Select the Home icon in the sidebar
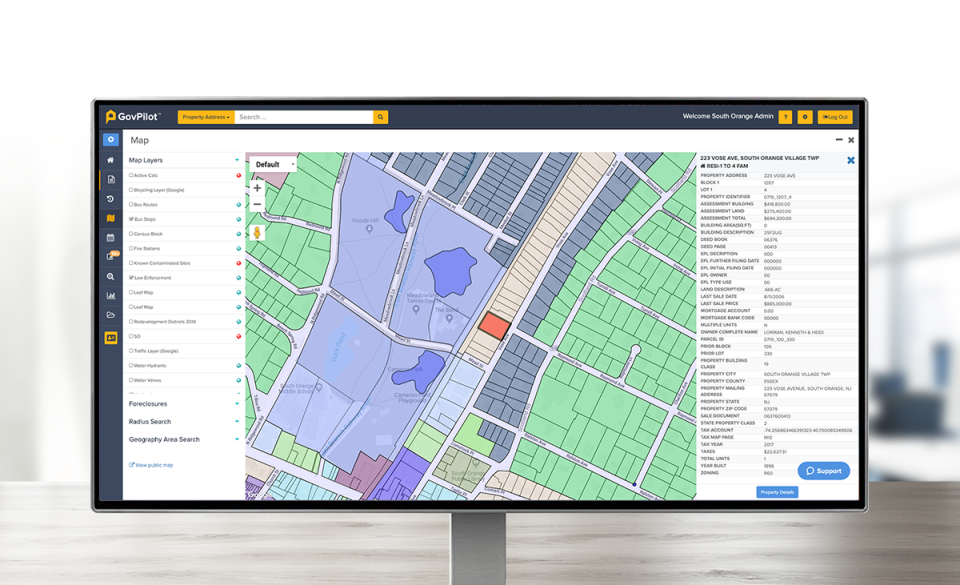960x585 pixels. point(110,159)
